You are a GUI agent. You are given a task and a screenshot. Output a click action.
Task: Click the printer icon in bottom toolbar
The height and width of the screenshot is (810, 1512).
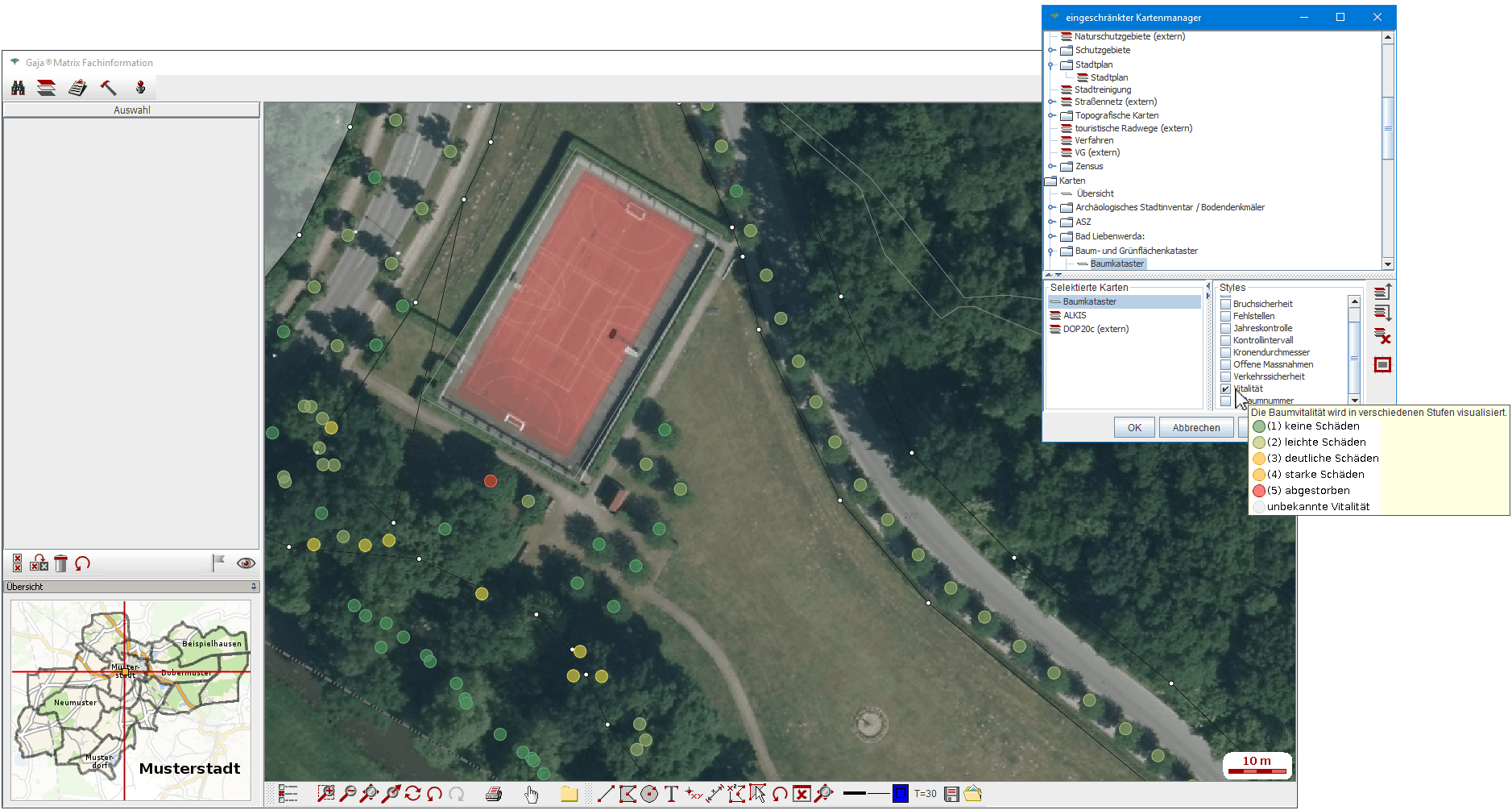[x=494, y=794]
